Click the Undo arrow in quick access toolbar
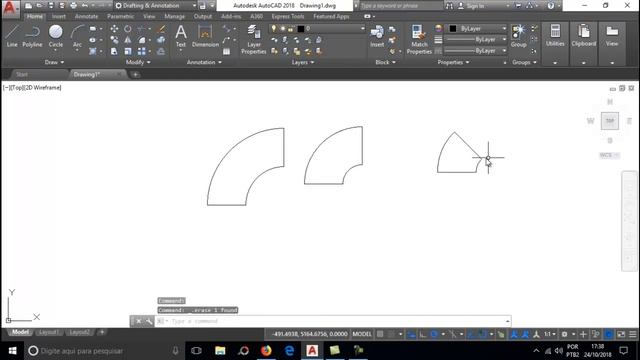Viewport: 640px width, 360px height. click(x=84, y=6)
